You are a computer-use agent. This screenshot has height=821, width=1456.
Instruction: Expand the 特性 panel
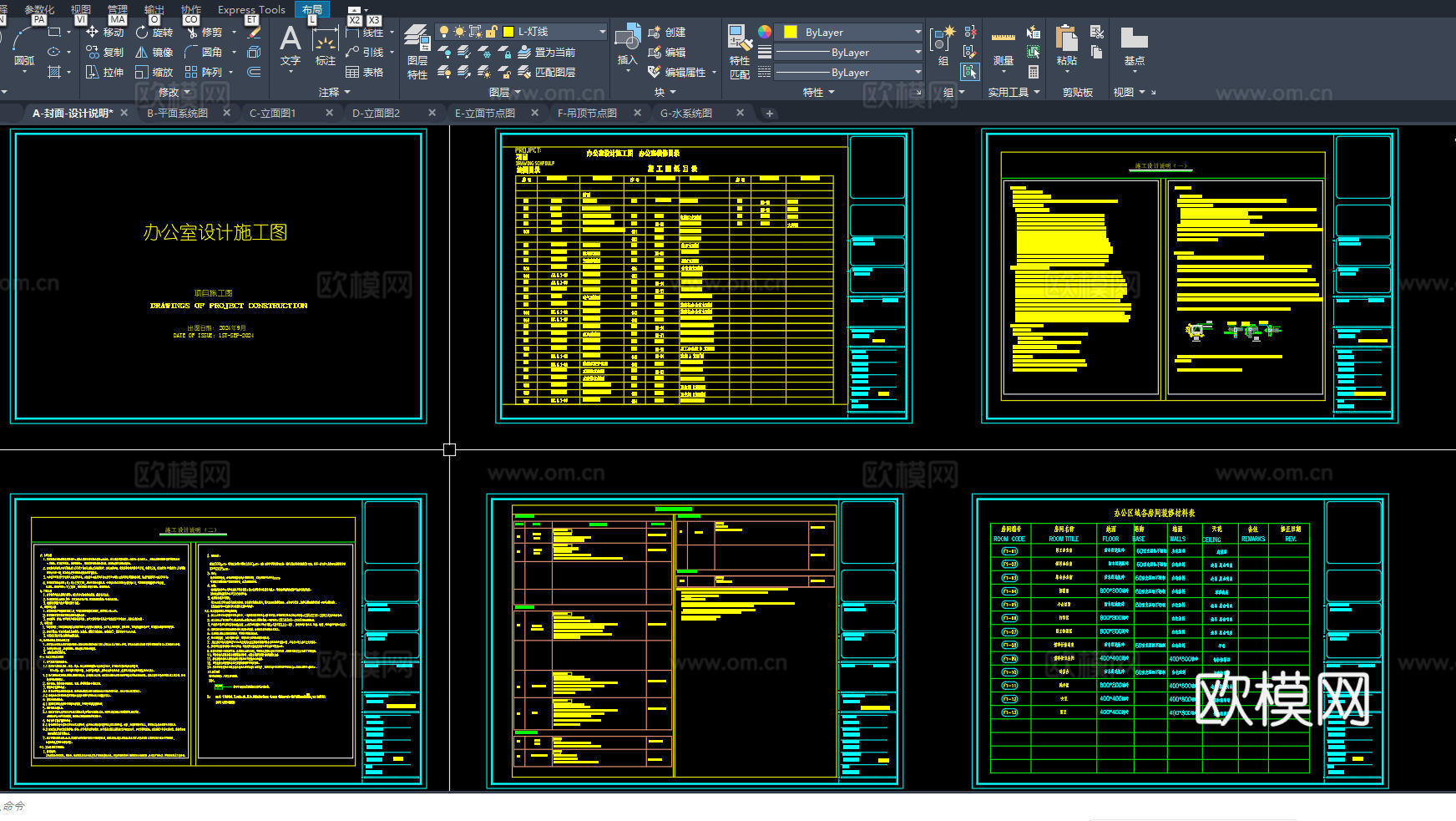pyautogui.click(x=819, y=92)
